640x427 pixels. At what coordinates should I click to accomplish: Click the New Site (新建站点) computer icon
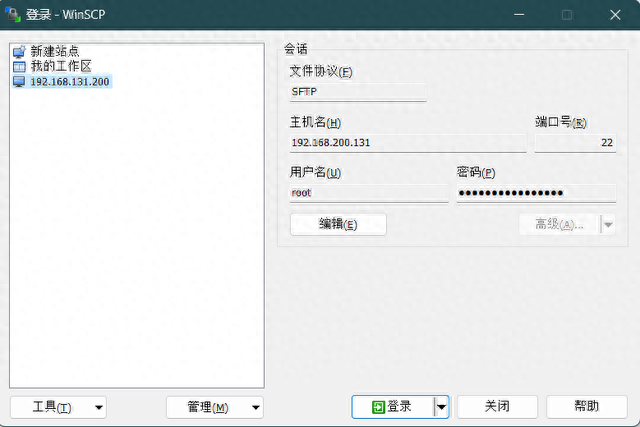point(19,51)
